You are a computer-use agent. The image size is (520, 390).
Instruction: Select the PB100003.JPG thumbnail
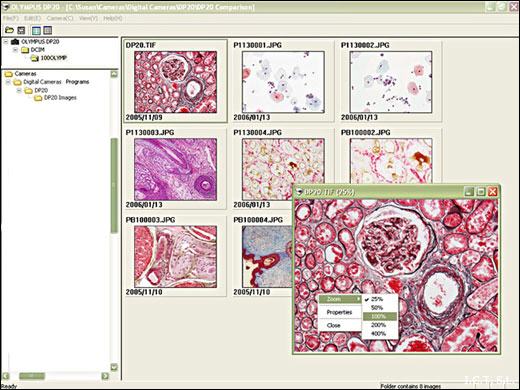[x=175, y=257]
